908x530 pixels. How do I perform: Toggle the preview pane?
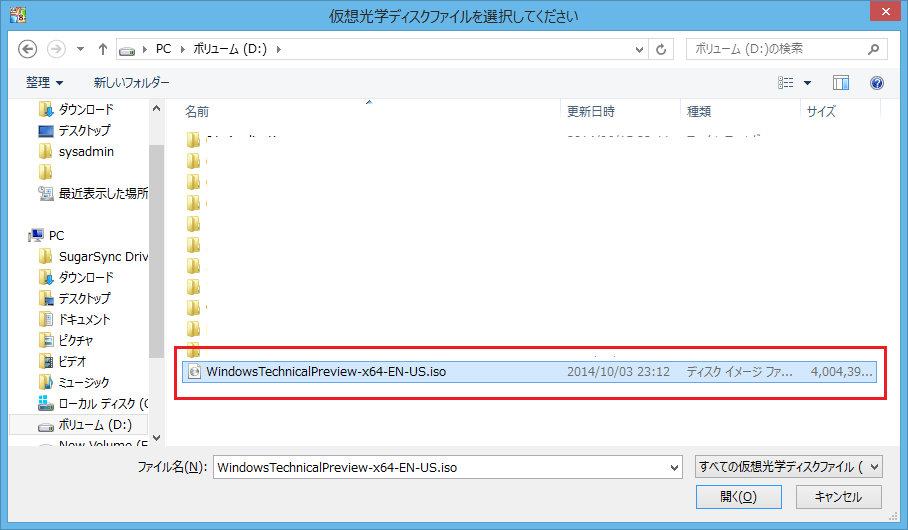[x=841, y=83]
